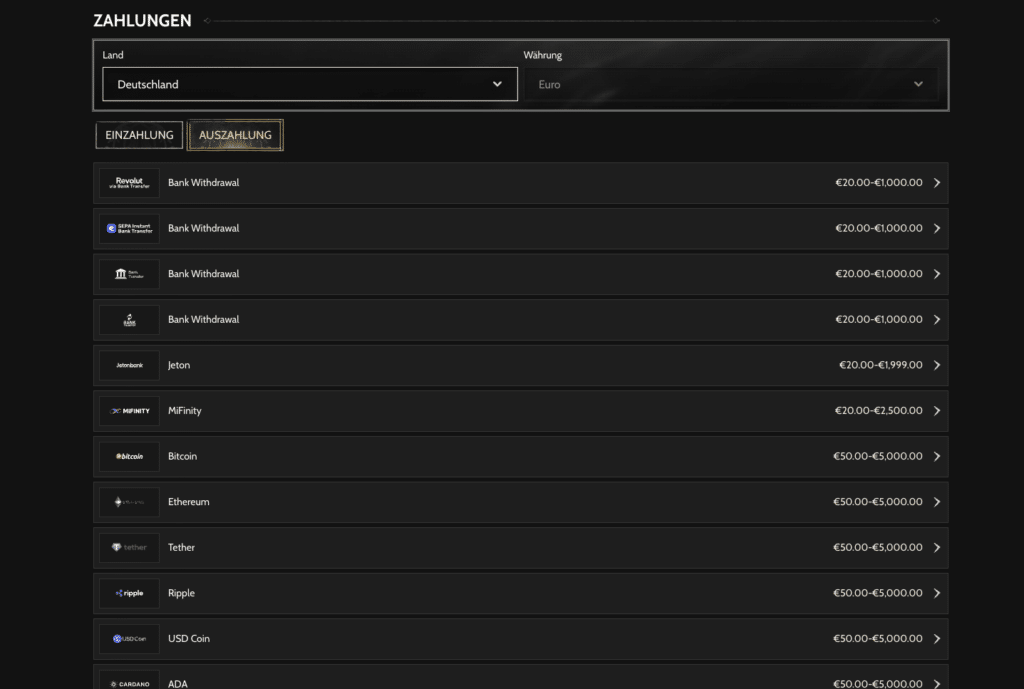Click the USD Coin logo
Screen dimensions: 1024x689
pos(129,639)
